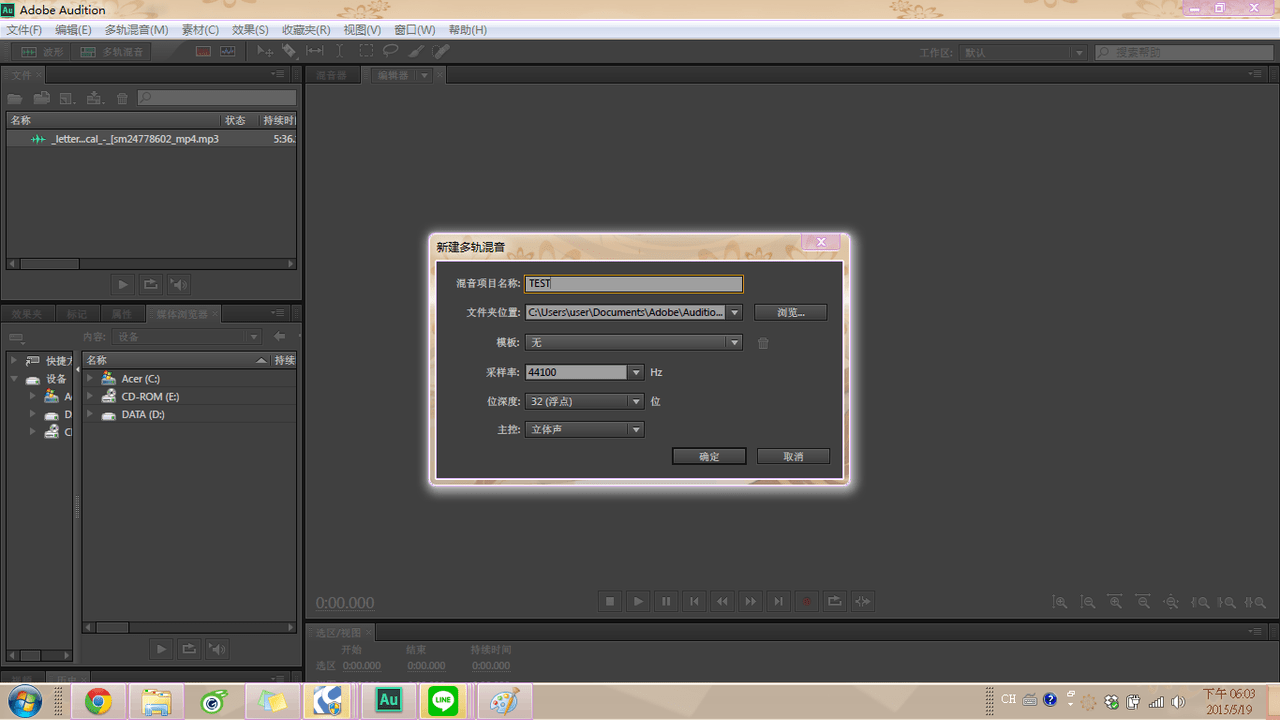Click the back arrow in the media browser
Viewport: 1280px width, 720px height.
(x=280, y=337)
